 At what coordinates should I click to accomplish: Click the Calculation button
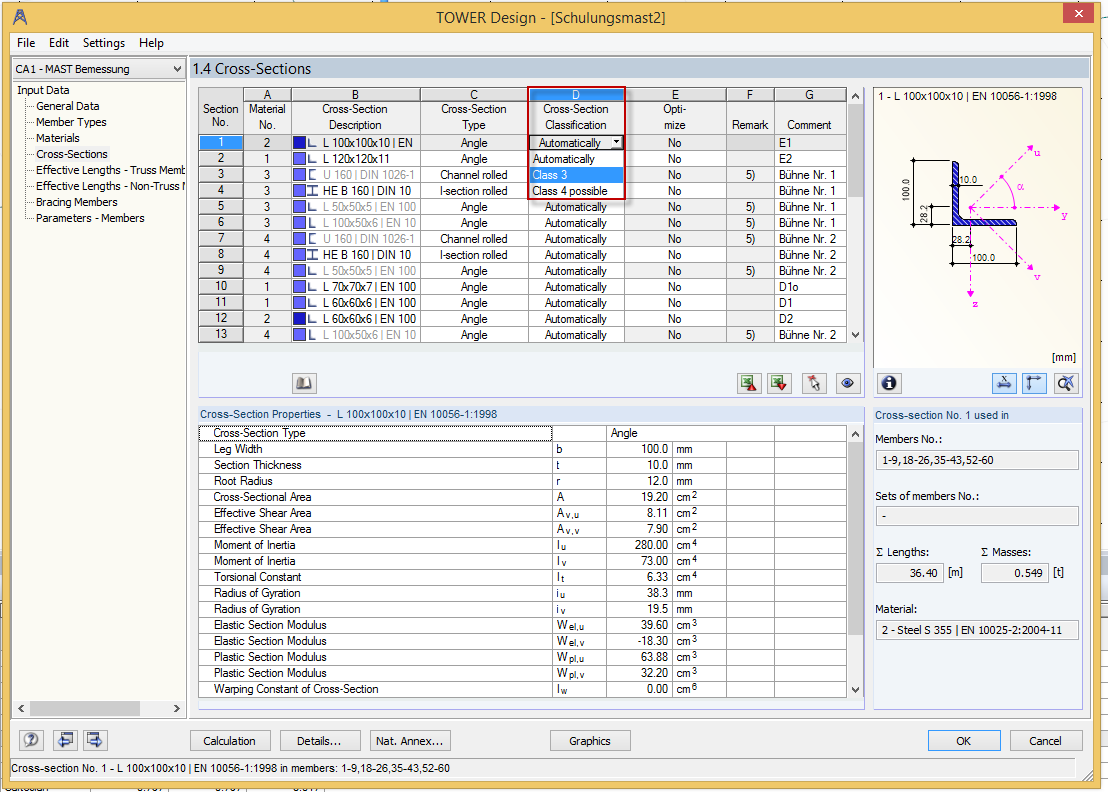click(x=229, y=741)
